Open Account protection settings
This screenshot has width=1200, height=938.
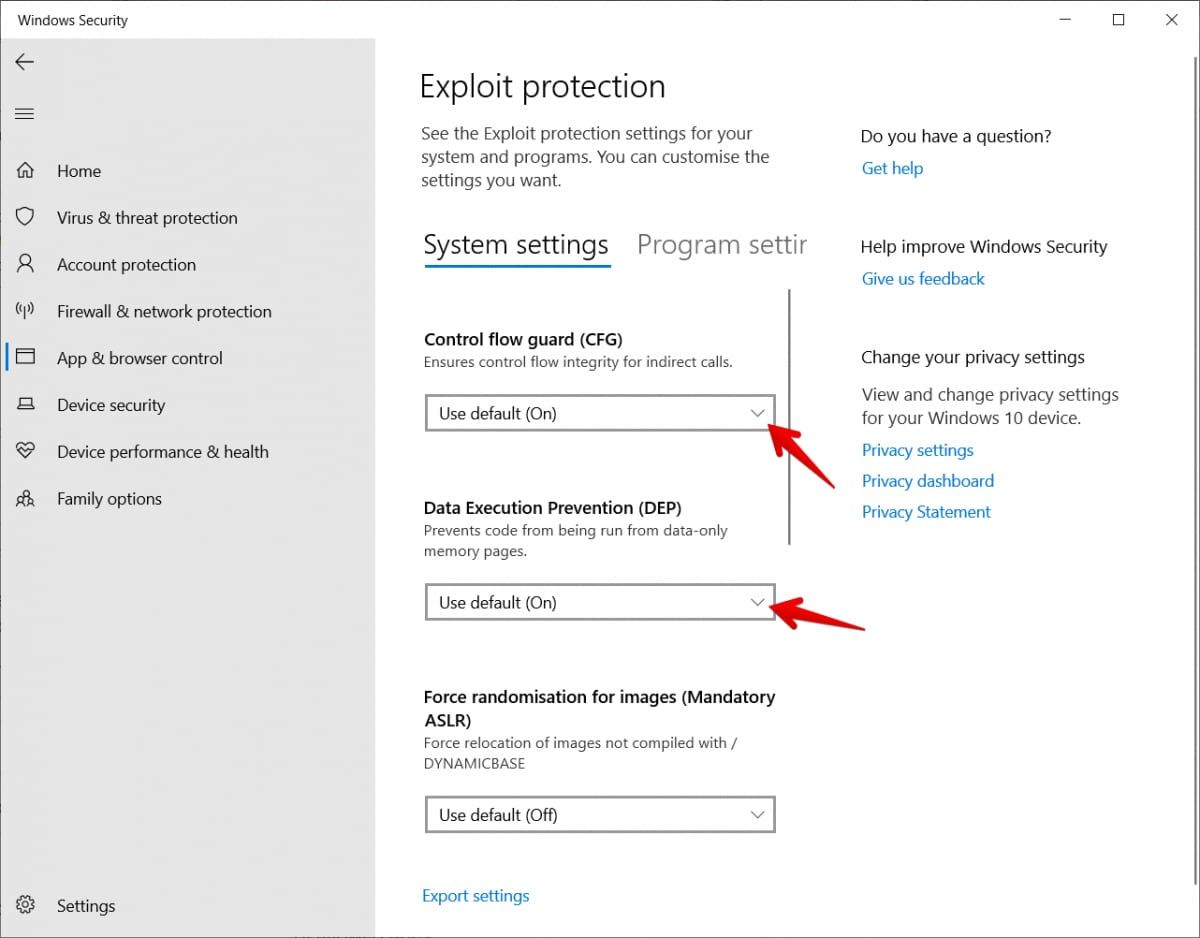click(x=126, y=264)
